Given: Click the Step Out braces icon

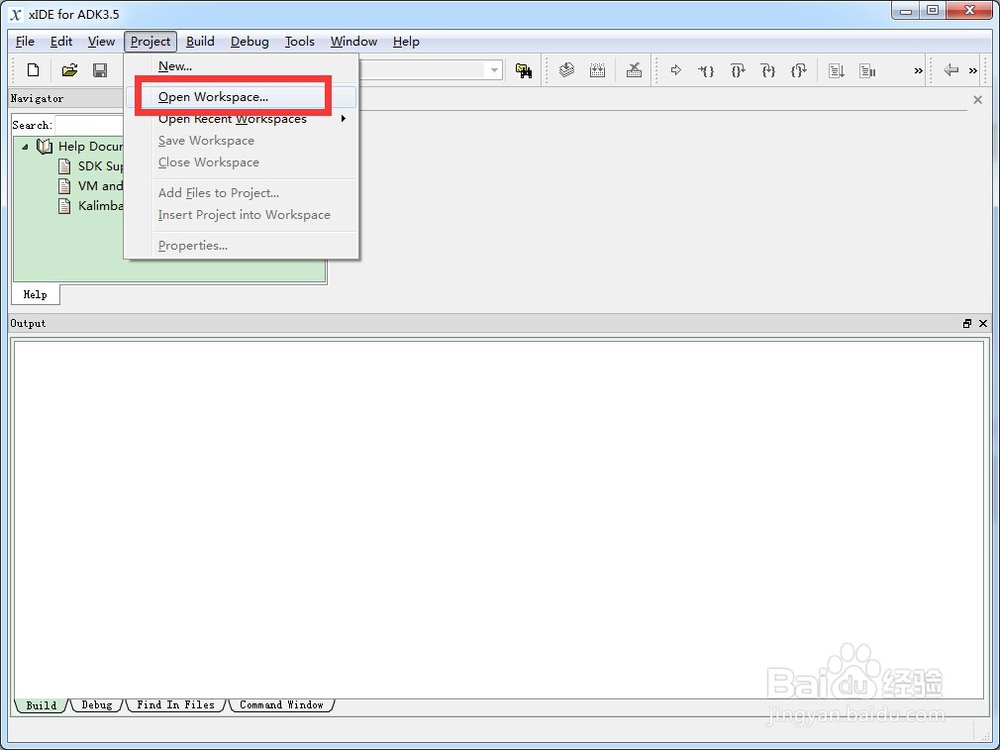Looking at the screenshot, I should [768, 70].
